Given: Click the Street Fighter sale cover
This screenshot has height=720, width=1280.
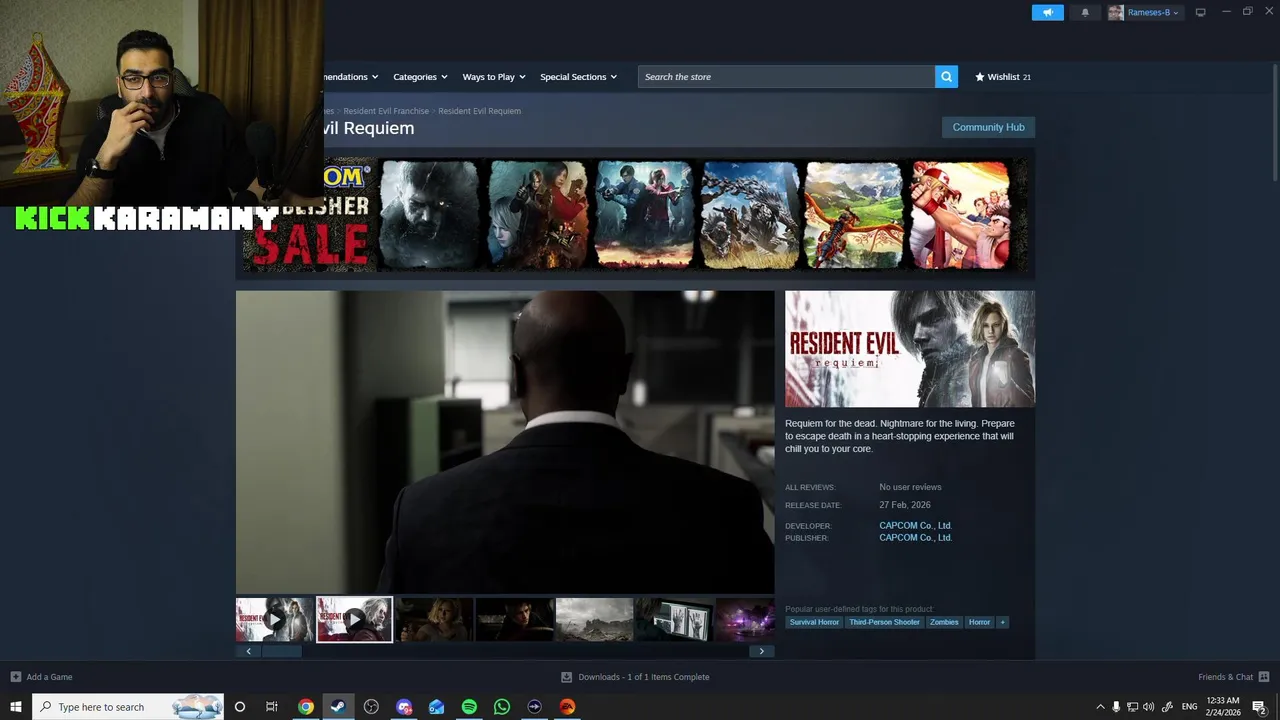Looking at the screenshot, I should (x=961, y=215).
